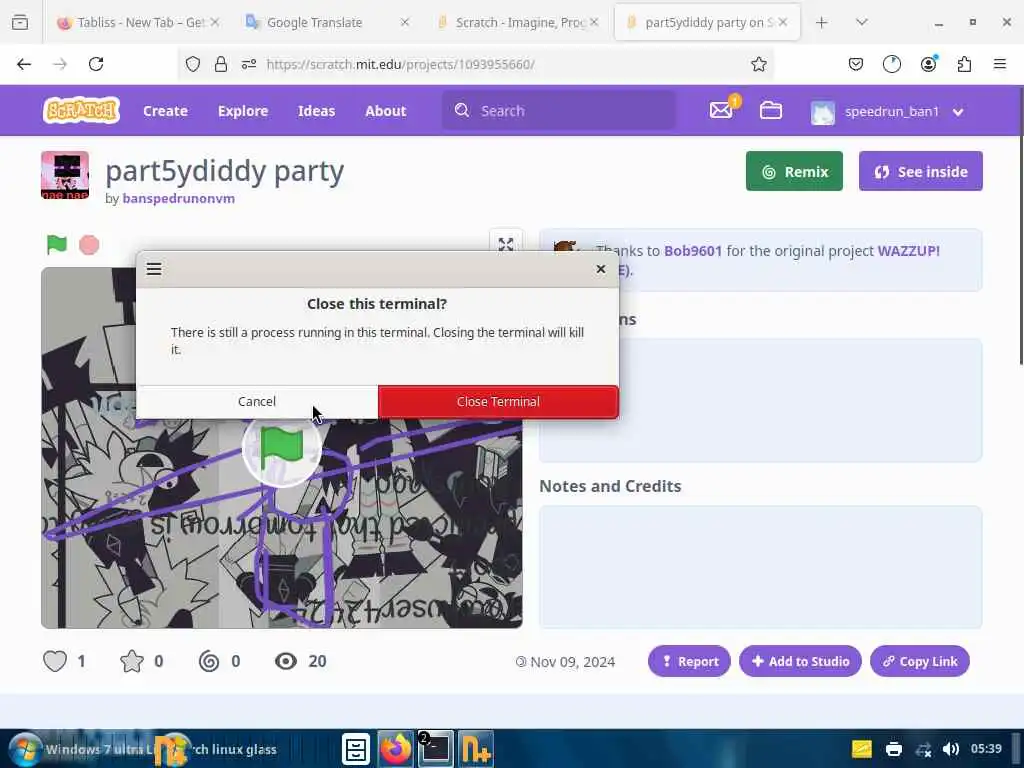Open Bob9601 profile link

[693, 251]
